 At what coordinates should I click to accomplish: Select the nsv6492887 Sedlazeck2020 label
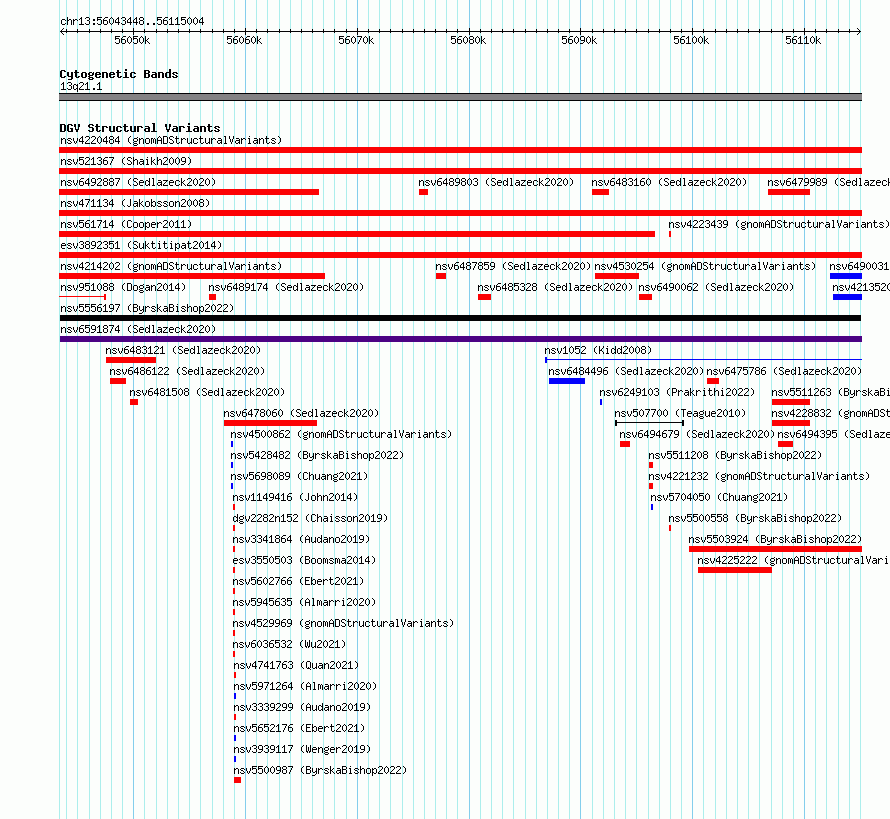(x=138, y=182)
